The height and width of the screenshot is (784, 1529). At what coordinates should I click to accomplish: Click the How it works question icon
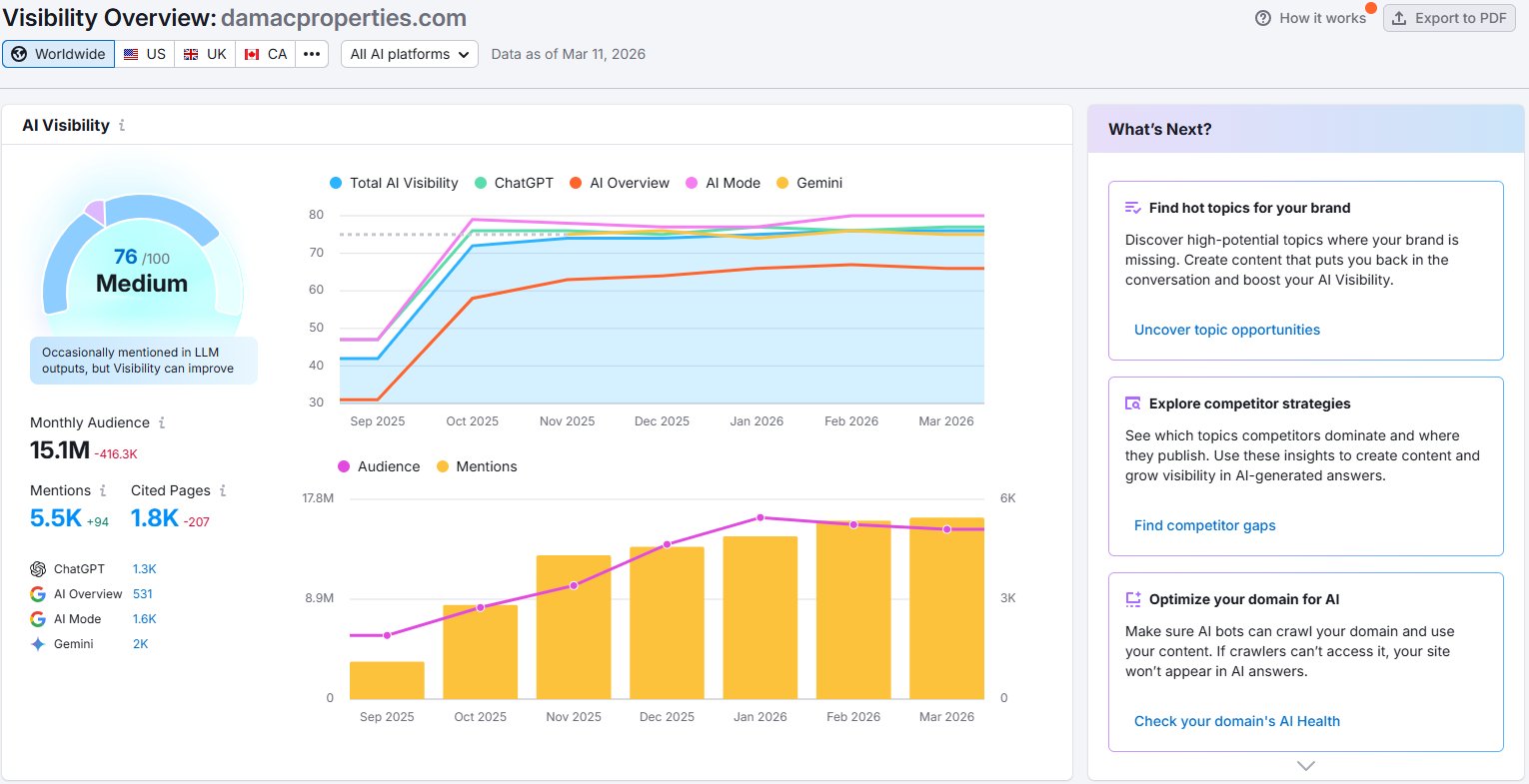[x=1263, y=18]
